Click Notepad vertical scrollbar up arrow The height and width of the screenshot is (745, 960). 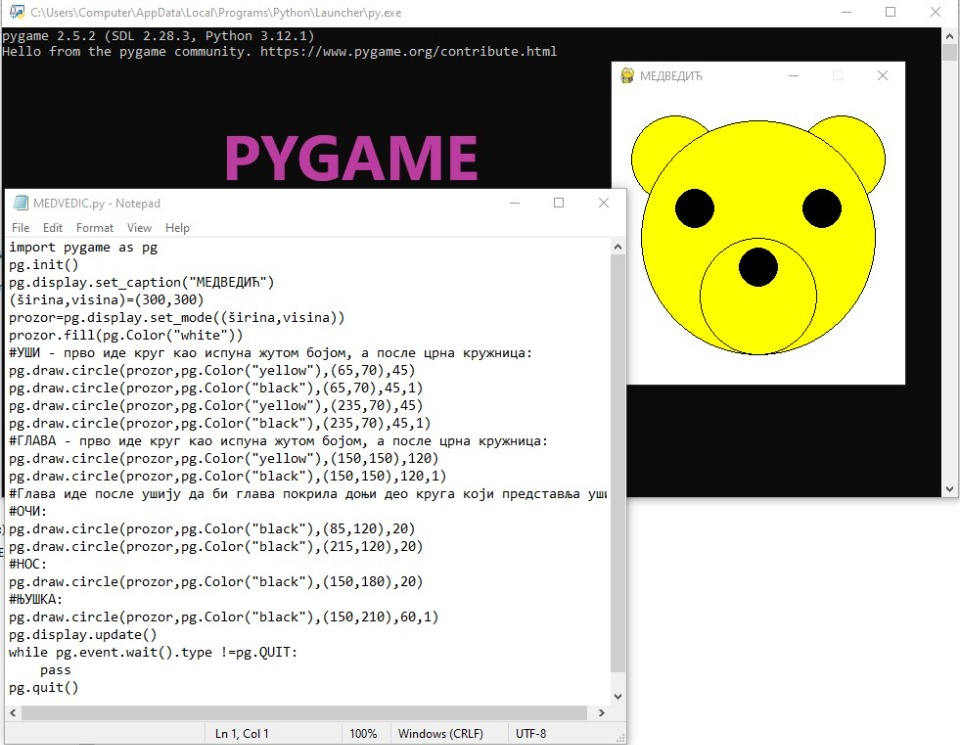[x=618, y=247]
